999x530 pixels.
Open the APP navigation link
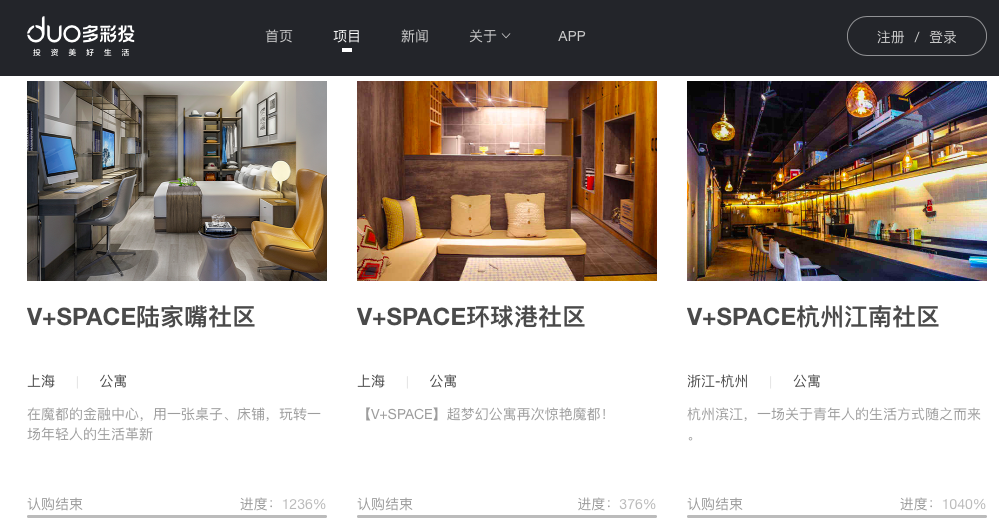[571, 36]
